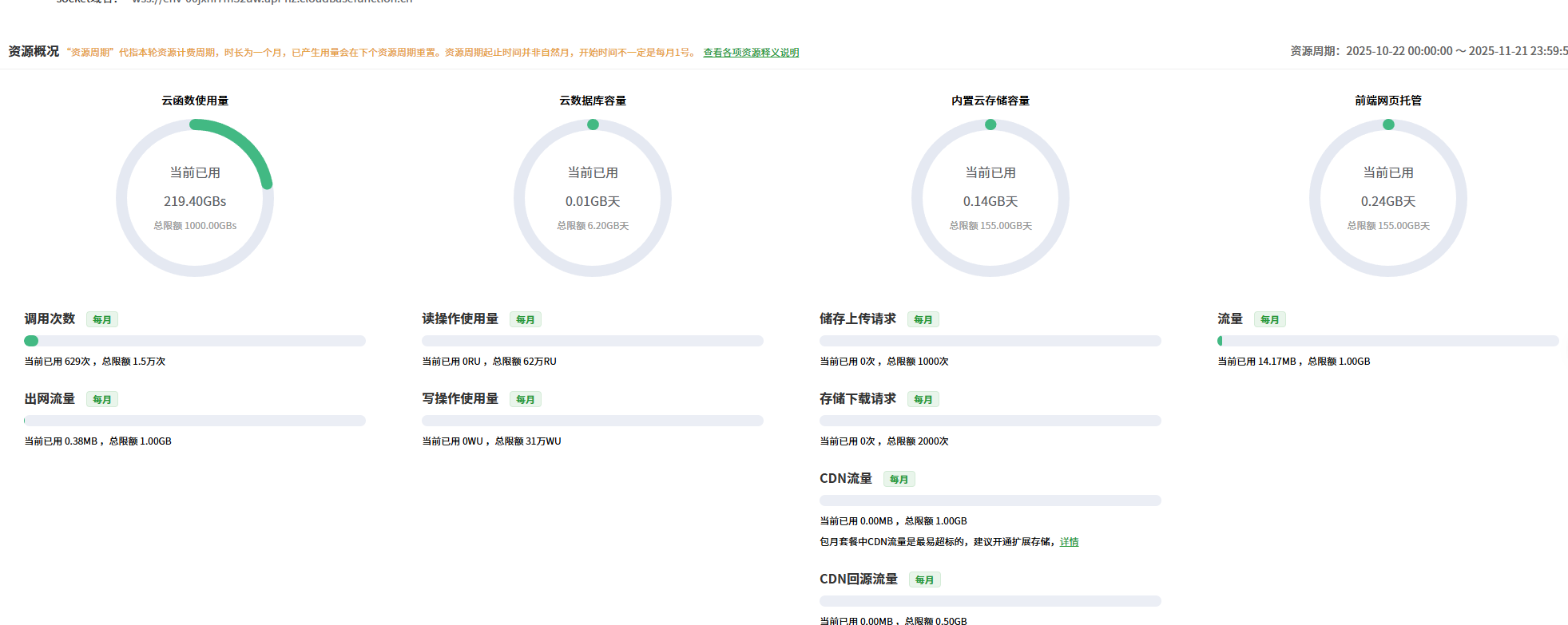Screen dimensions: 1568x625
Task: Click the 调用次数 usage progress bar
Action: [195, 341]
